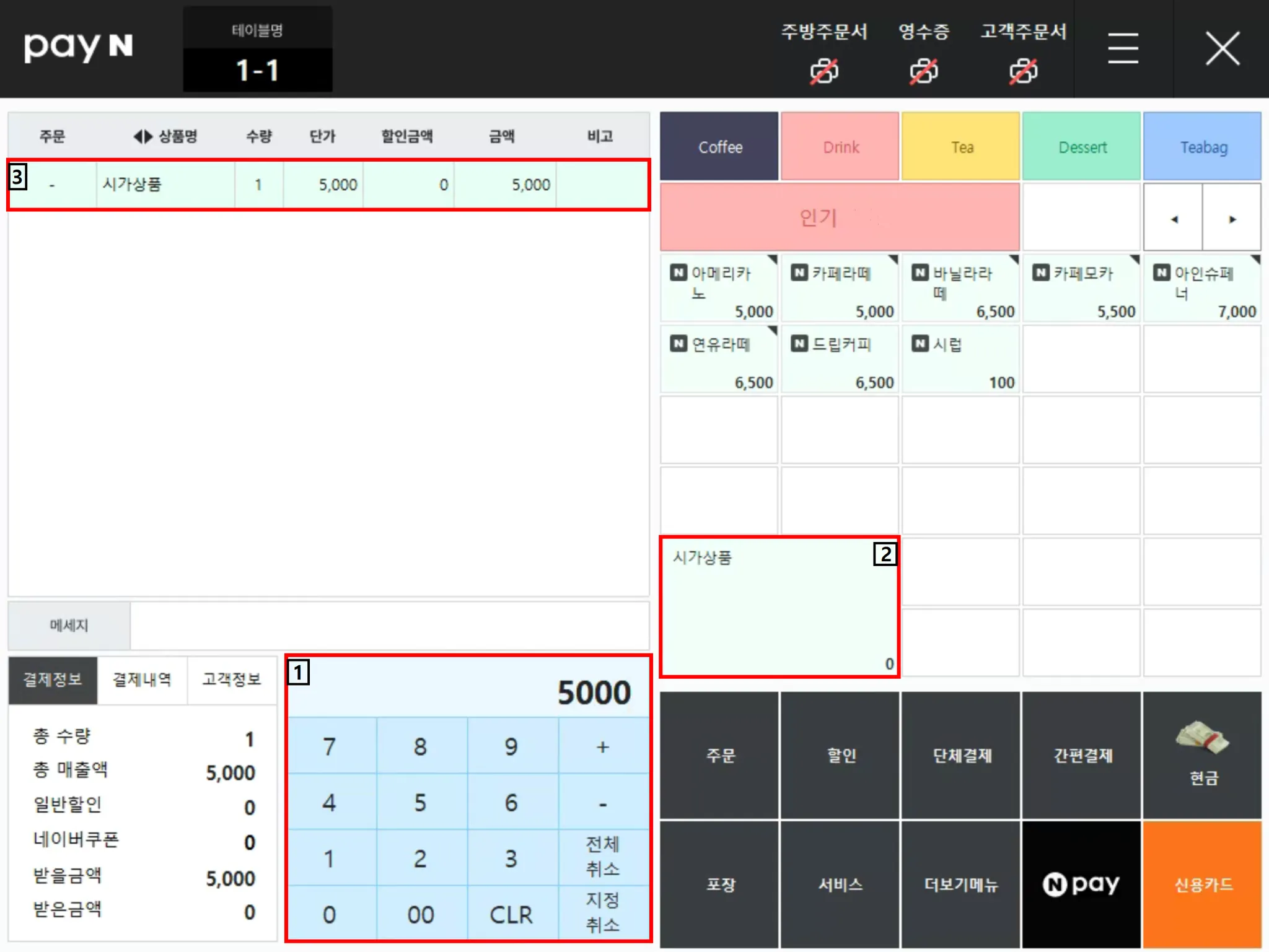Go to next menu page arrow
The width and height of the screenshot is (1269, 952).
pyautogui.click(x=1232, y=219)
